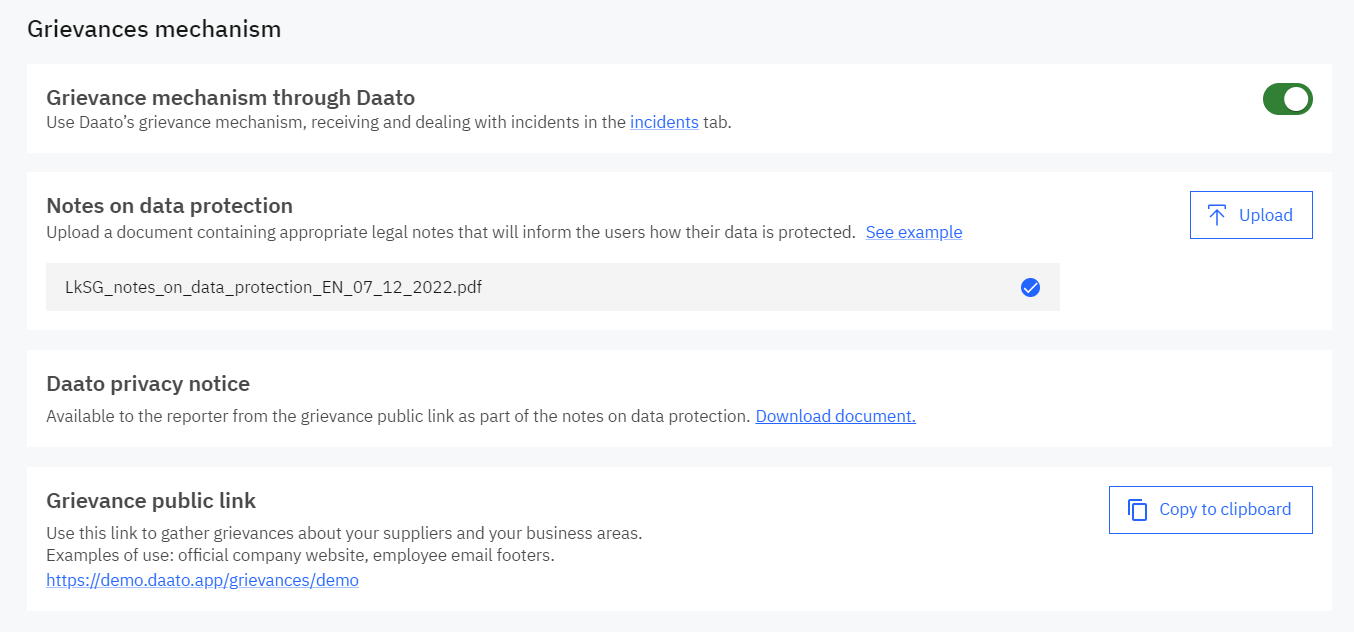Open the See example link

pos(914,232)
